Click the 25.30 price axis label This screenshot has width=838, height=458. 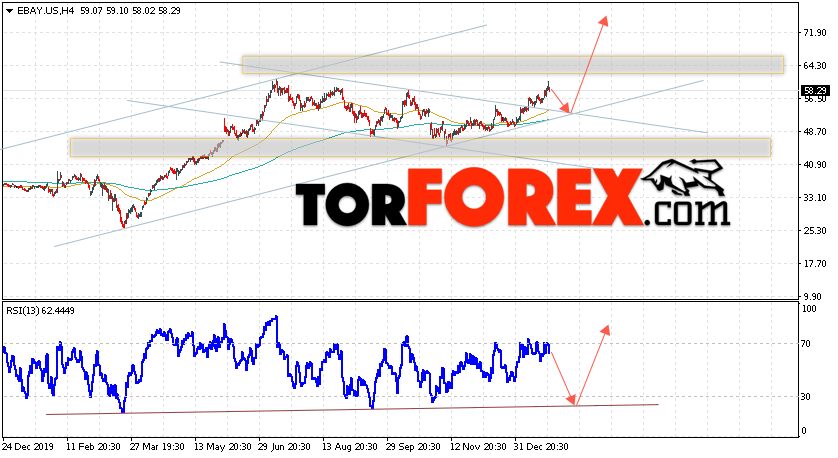tap(815, 231)
